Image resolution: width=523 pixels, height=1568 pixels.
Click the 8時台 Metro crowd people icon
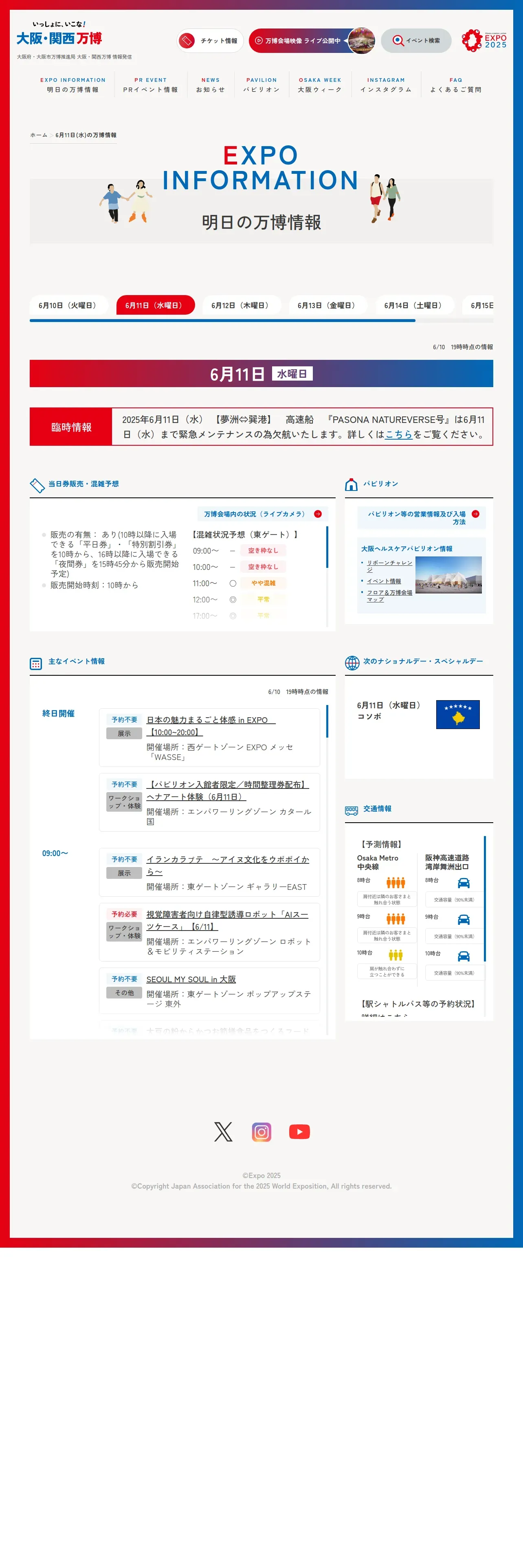click(396, 883)
